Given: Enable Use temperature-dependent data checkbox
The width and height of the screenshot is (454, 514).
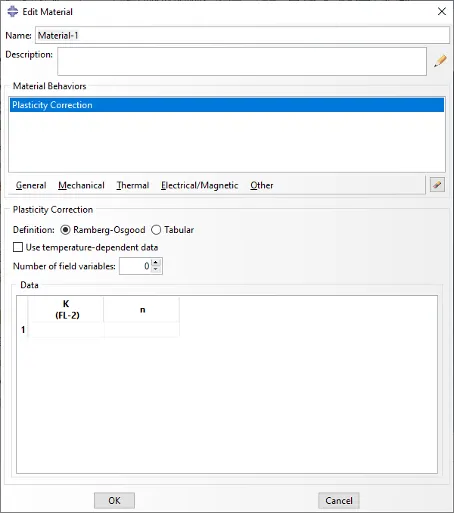Looking at the screenshot, I should [x=18, y=247].
